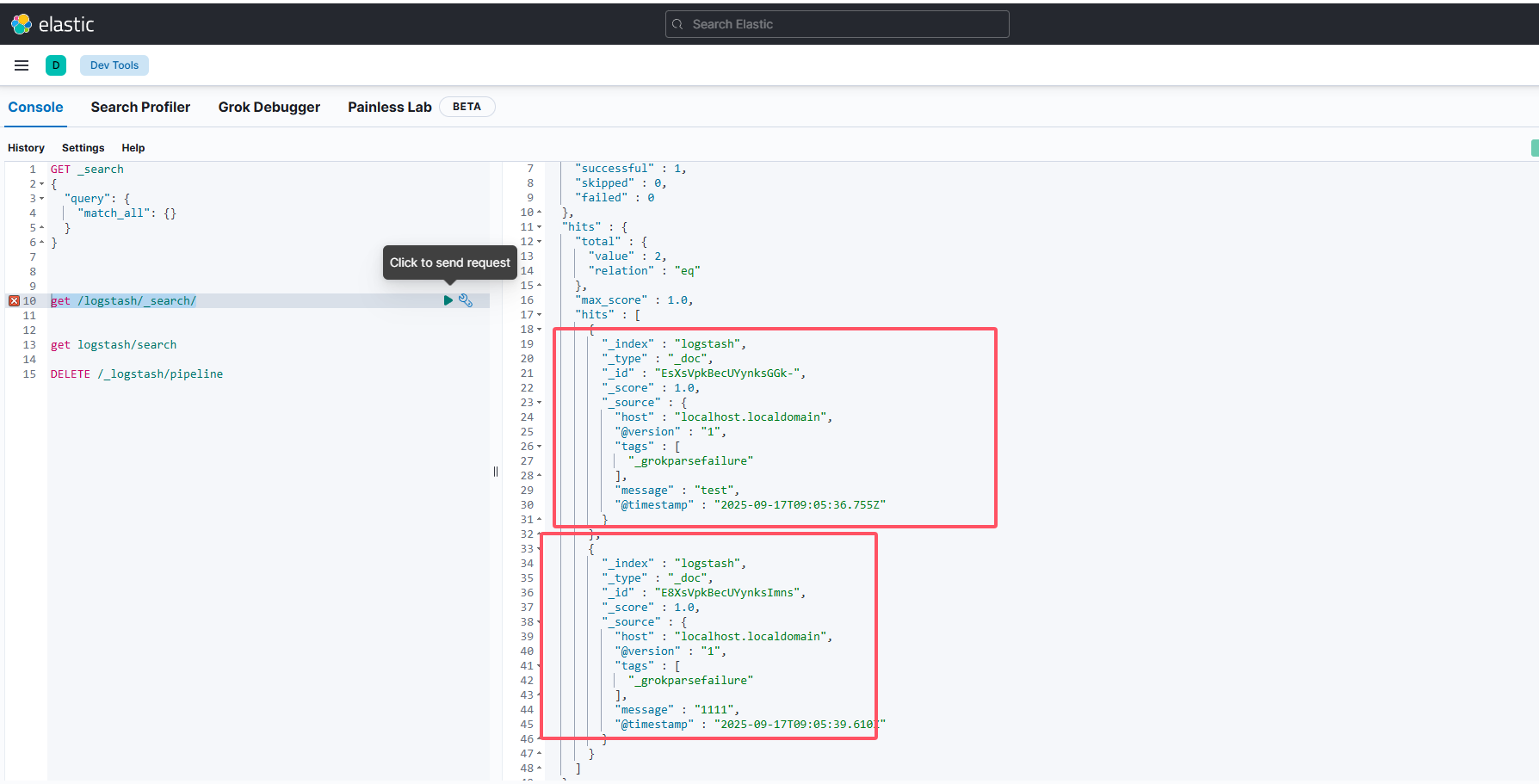Click the red error marker on line 10

tap(14, 300)
